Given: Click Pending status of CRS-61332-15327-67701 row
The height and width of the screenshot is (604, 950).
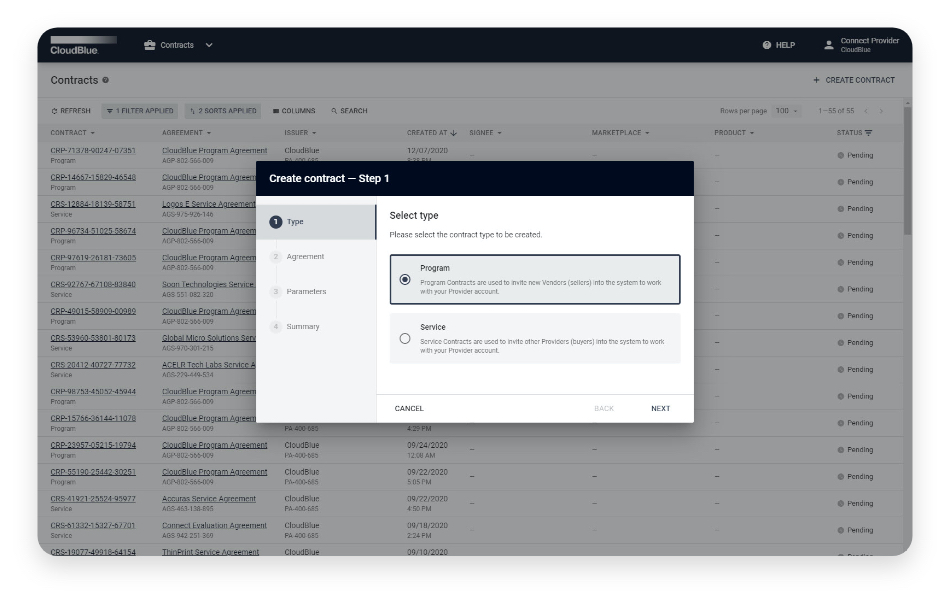Looking at the screenshot, I should click(x=855, y=530).
